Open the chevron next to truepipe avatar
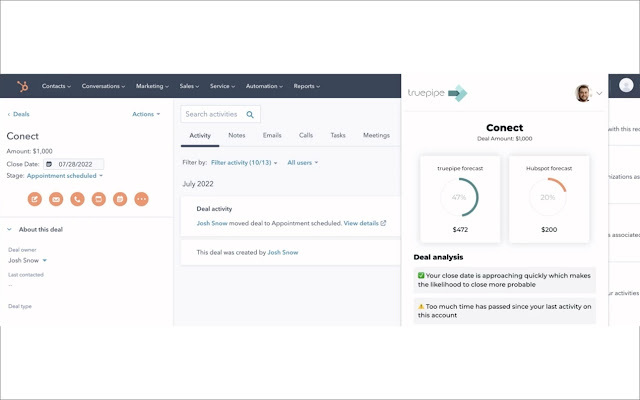The image size is (640, 400). click(599, 93)
